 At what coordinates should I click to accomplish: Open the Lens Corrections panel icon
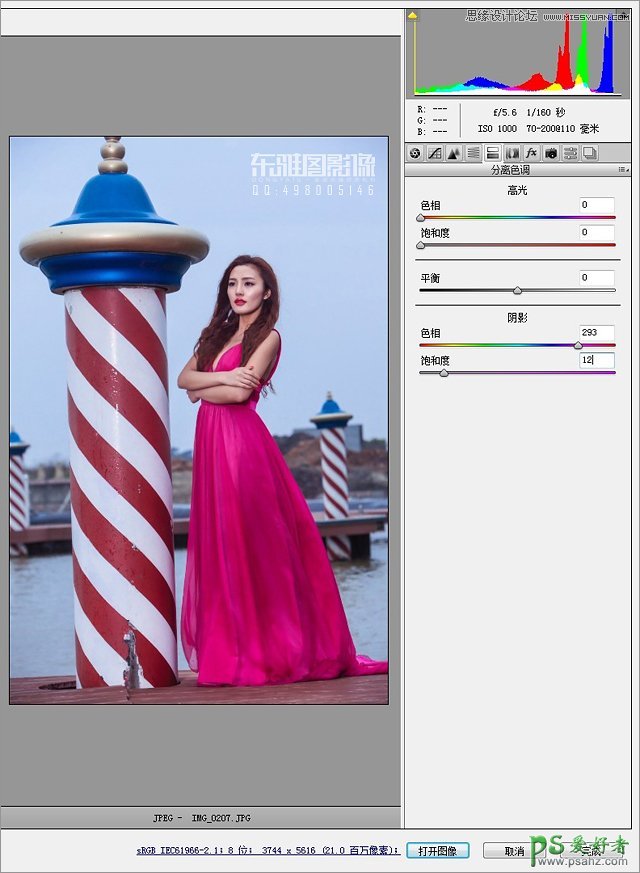pos(512,153)
